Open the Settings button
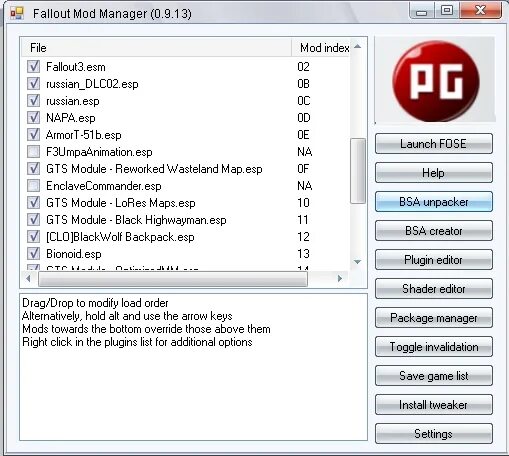 (434, 434)
